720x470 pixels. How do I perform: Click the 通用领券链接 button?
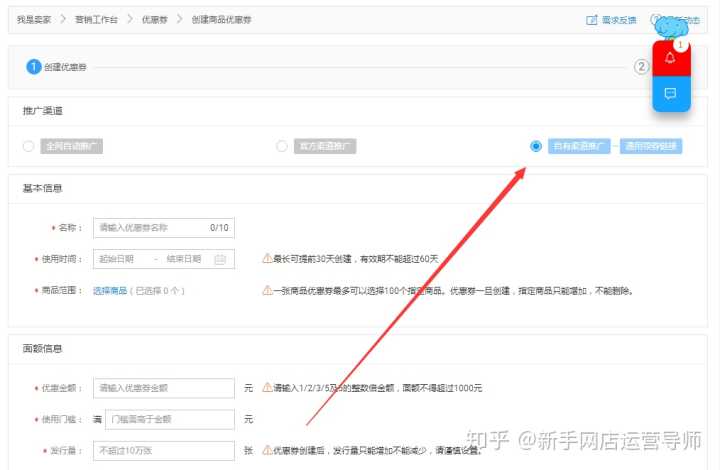651,146
